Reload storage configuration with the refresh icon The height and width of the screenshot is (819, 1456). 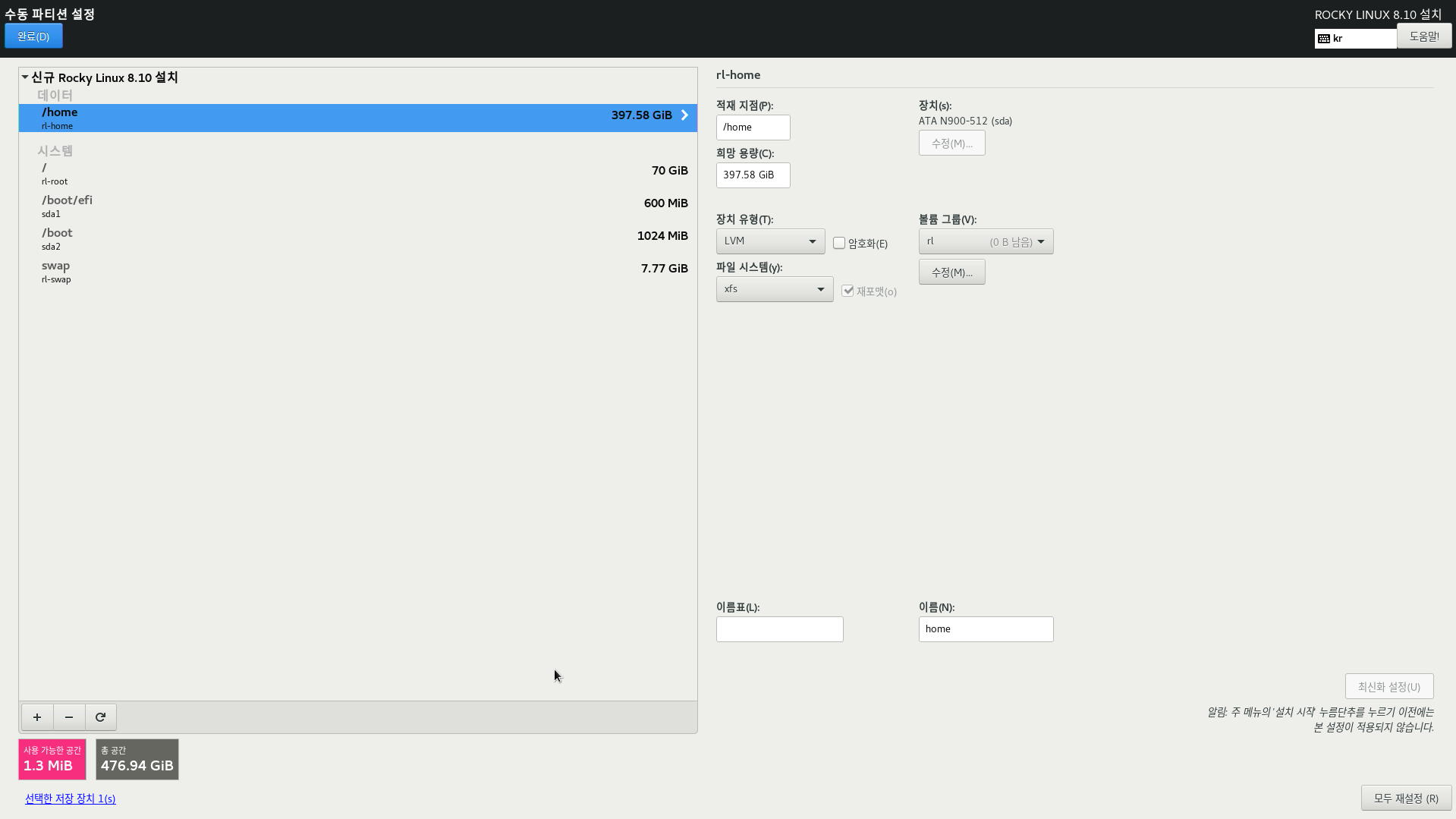coord(100,717)
